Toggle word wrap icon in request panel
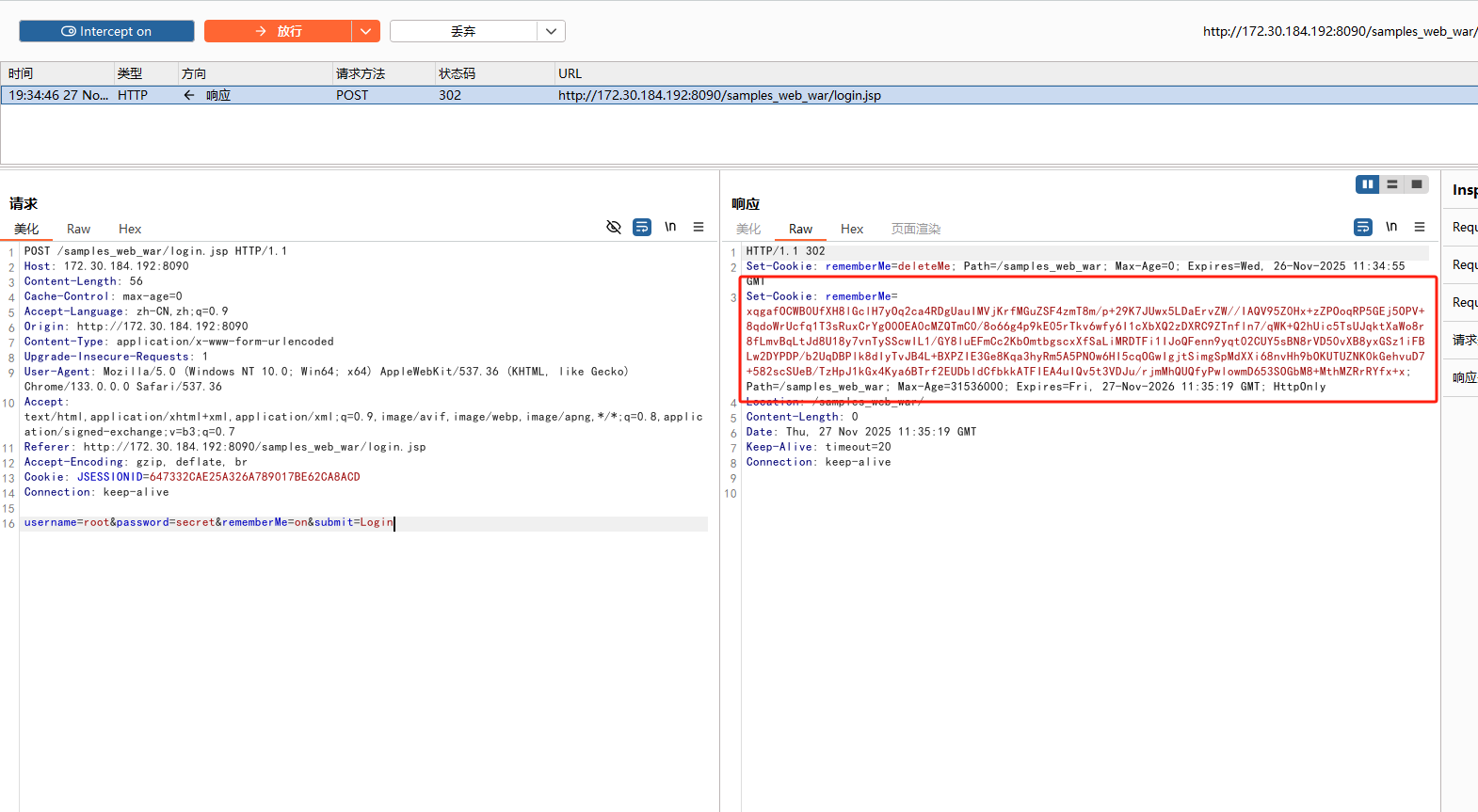This screenshot has width=1478, height=812. pos(642,227)
